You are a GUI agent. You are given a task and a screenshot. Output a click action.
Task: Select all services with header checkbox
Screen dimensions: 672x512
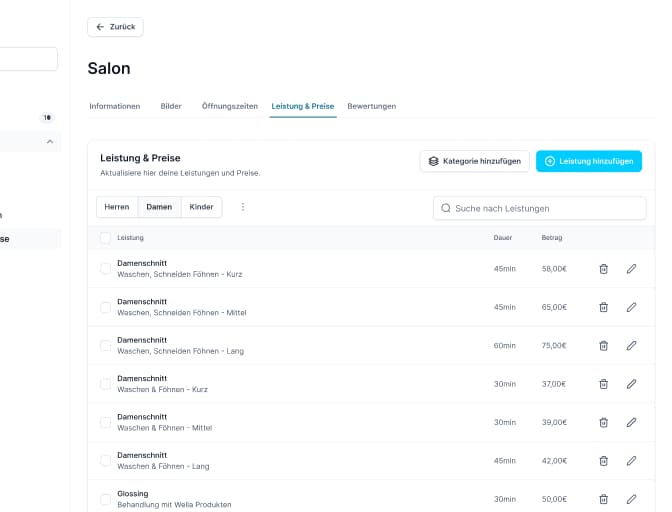tap(106, 238)
